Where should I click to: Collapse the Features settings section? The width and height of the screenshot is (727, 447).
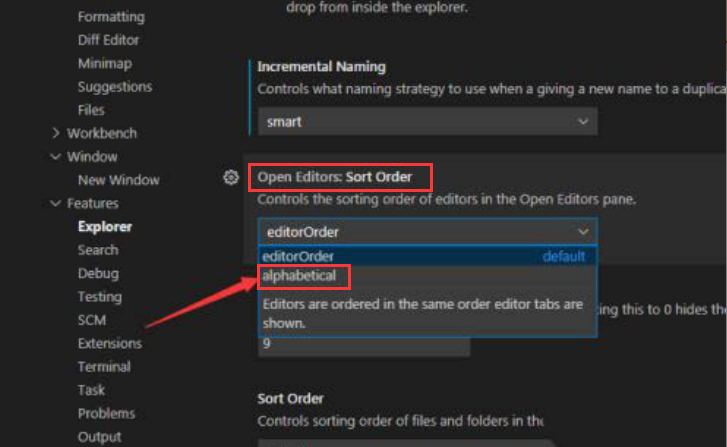[x=56, y=203]
